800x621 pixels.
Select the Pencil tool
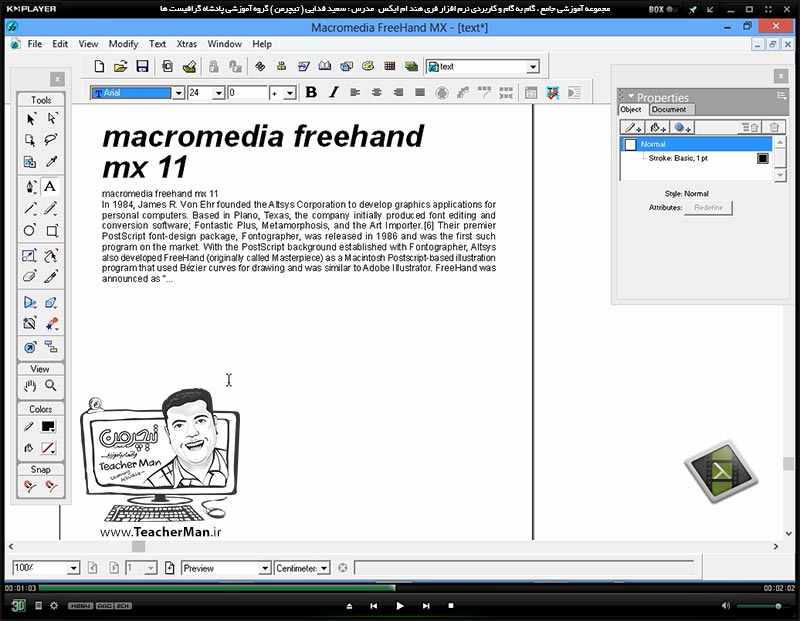click(x=51, y=208)
